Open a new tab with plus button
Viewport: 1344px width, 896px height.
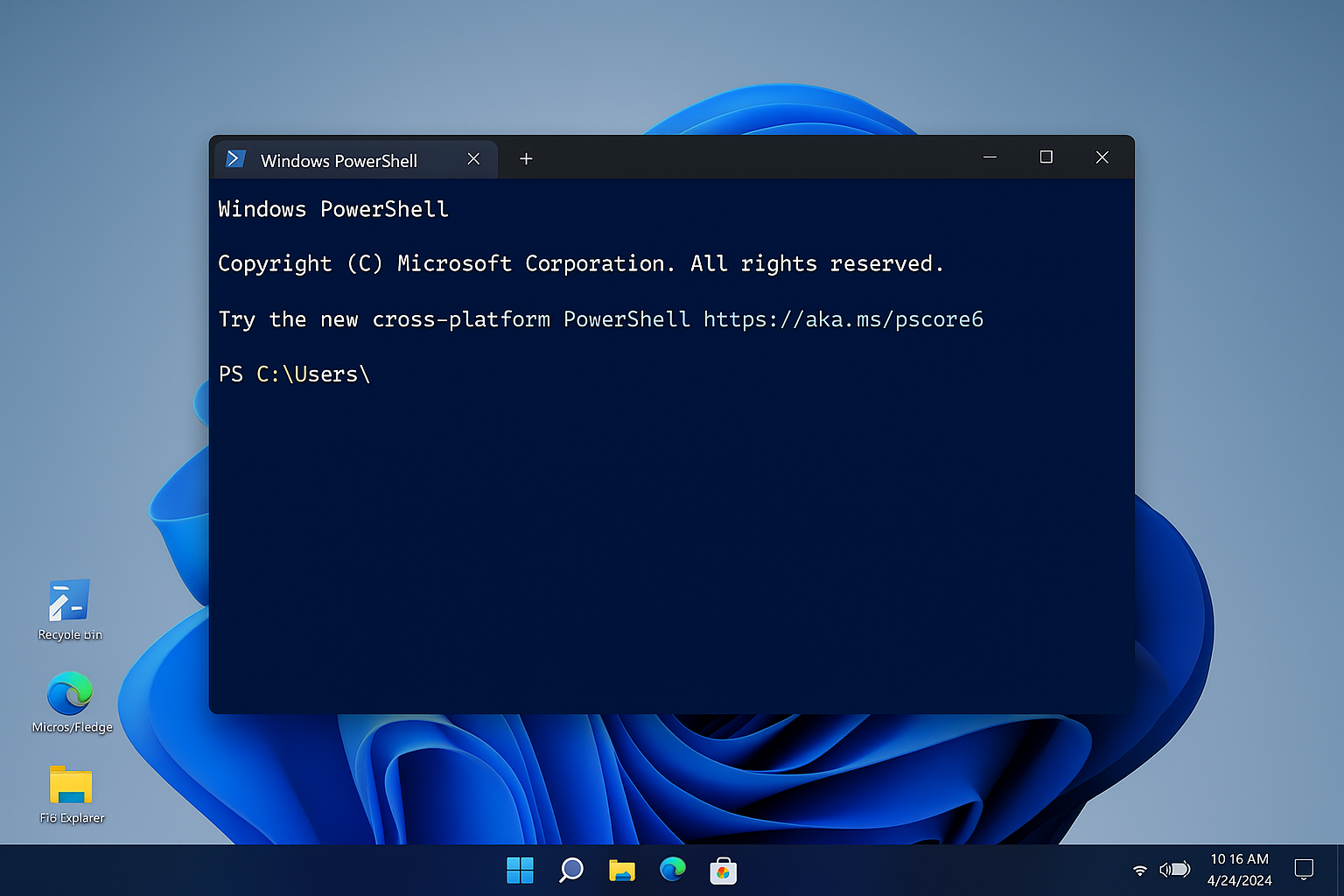526,159
